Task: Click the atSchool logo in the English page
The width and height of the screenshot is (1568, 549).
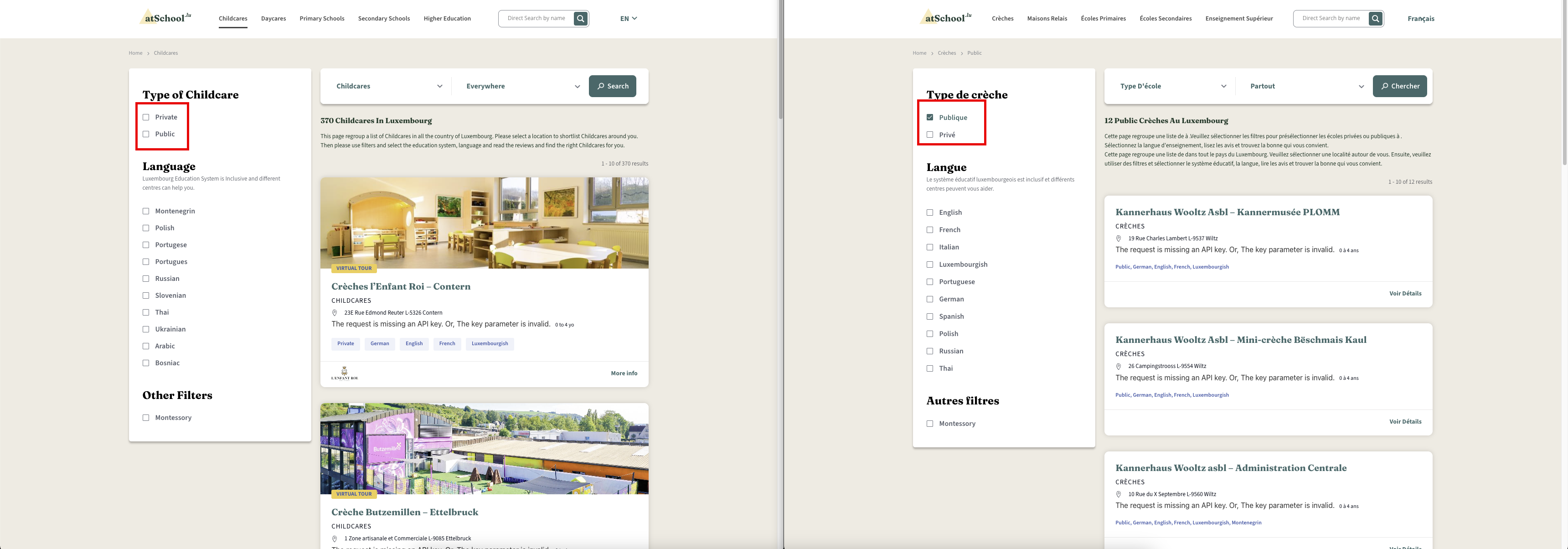Action: [165, 18]
